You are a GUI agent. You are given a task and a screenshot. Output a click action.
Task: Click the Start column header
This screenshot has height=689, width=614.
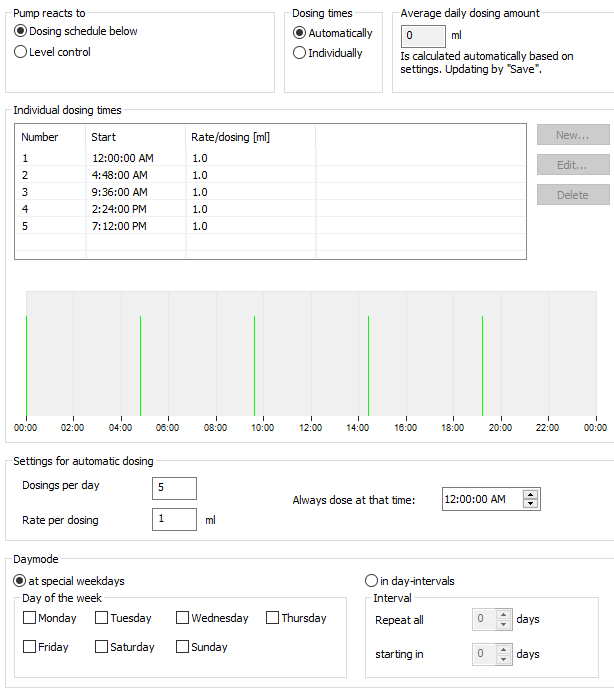135,137
